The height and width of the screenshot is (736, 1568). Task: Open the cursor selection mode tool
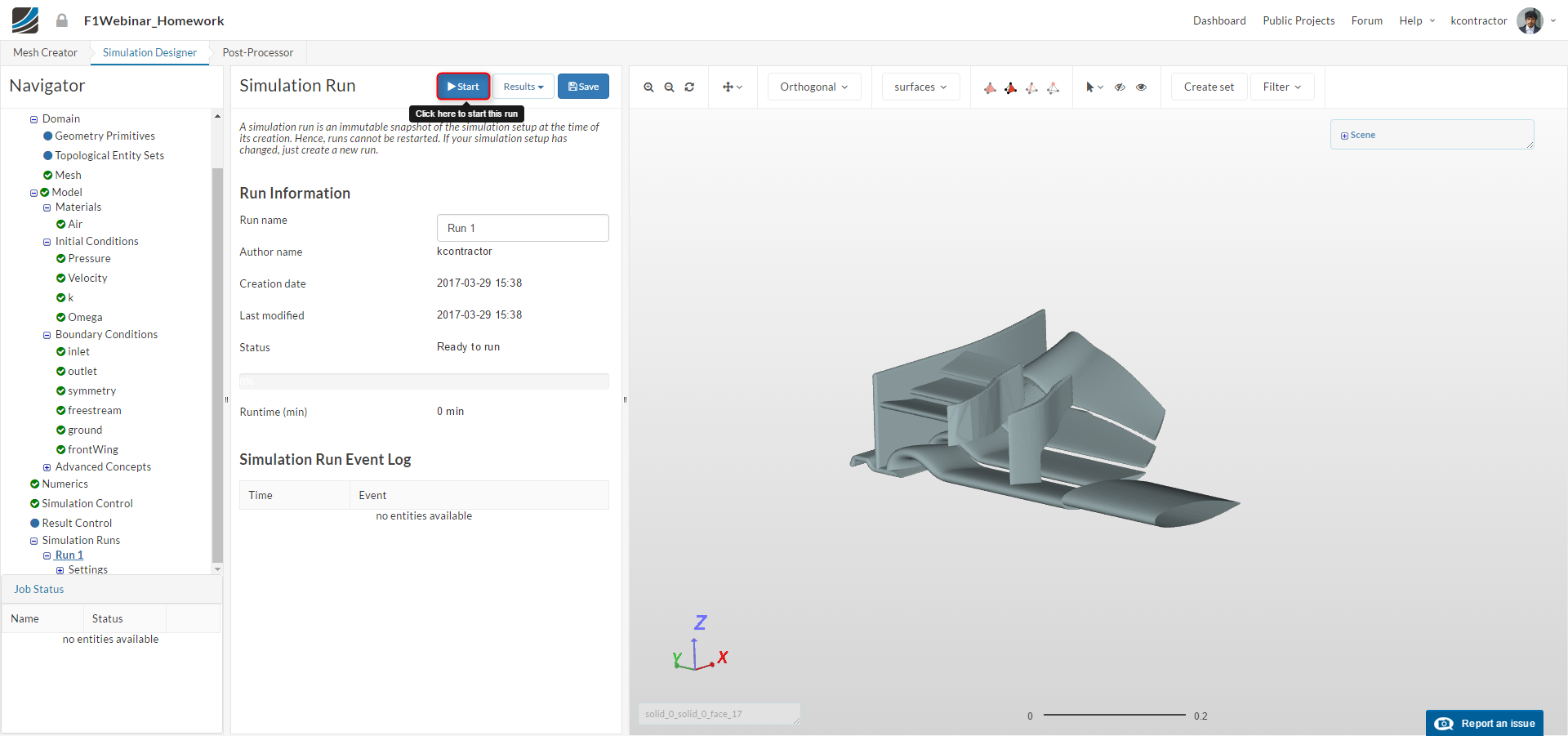(x=1094, y=87)
